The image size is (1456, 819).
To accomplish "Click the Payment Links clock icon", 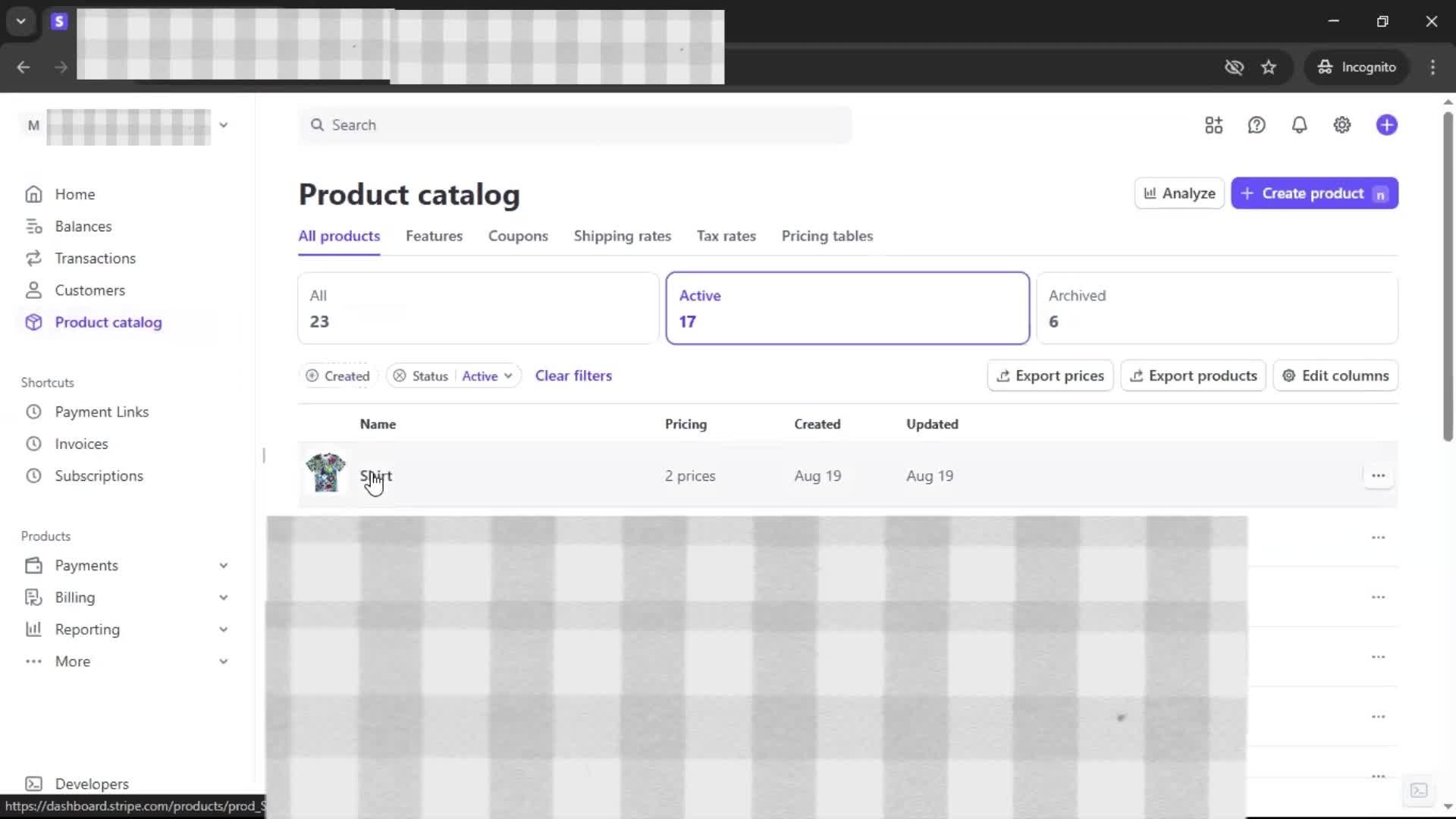I will 33,412.
